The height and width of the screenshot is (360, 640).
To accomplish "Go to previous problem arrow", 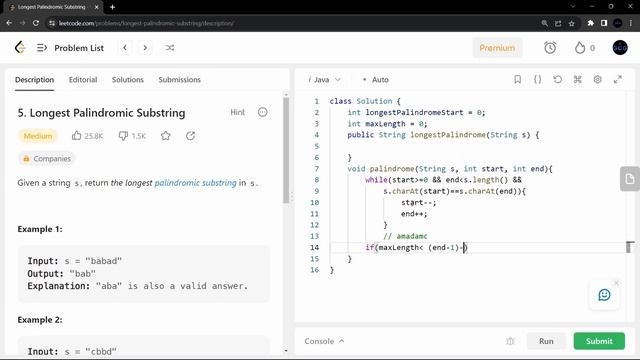I will 125,48.
